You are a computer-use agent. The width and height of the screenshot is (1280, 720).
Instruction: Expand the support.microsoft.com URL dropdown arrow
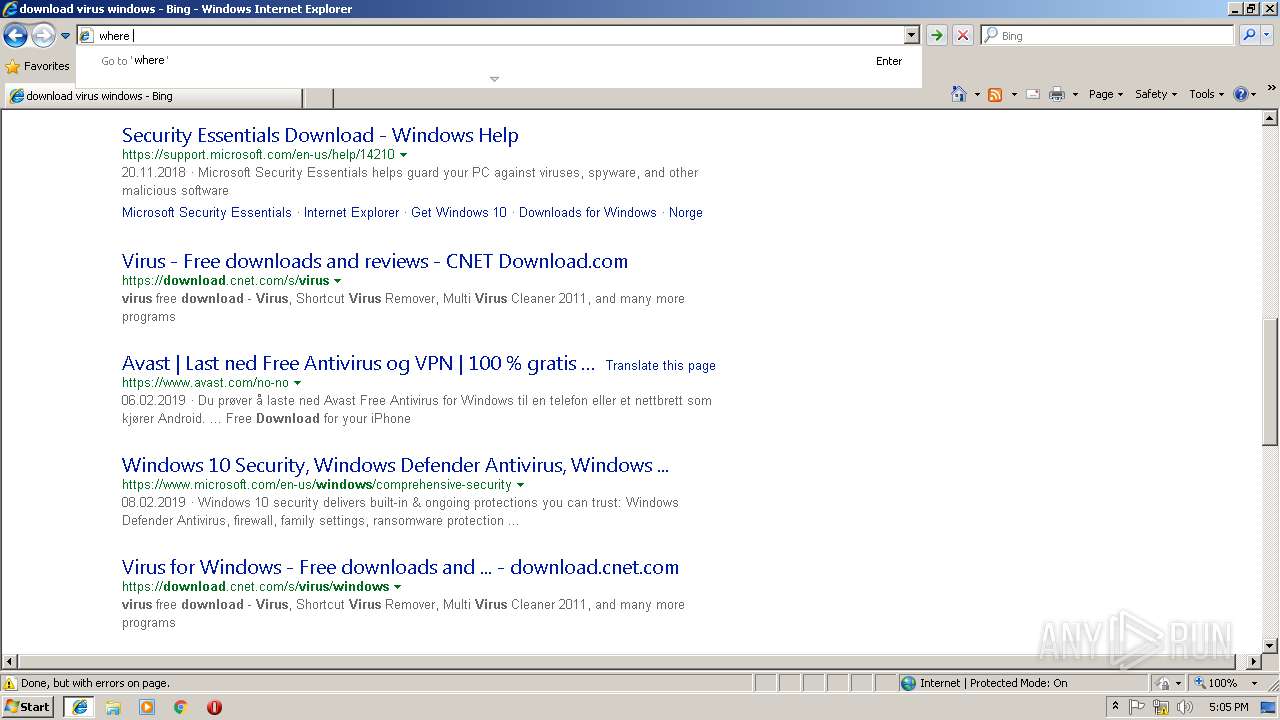[x=403, y=155]
